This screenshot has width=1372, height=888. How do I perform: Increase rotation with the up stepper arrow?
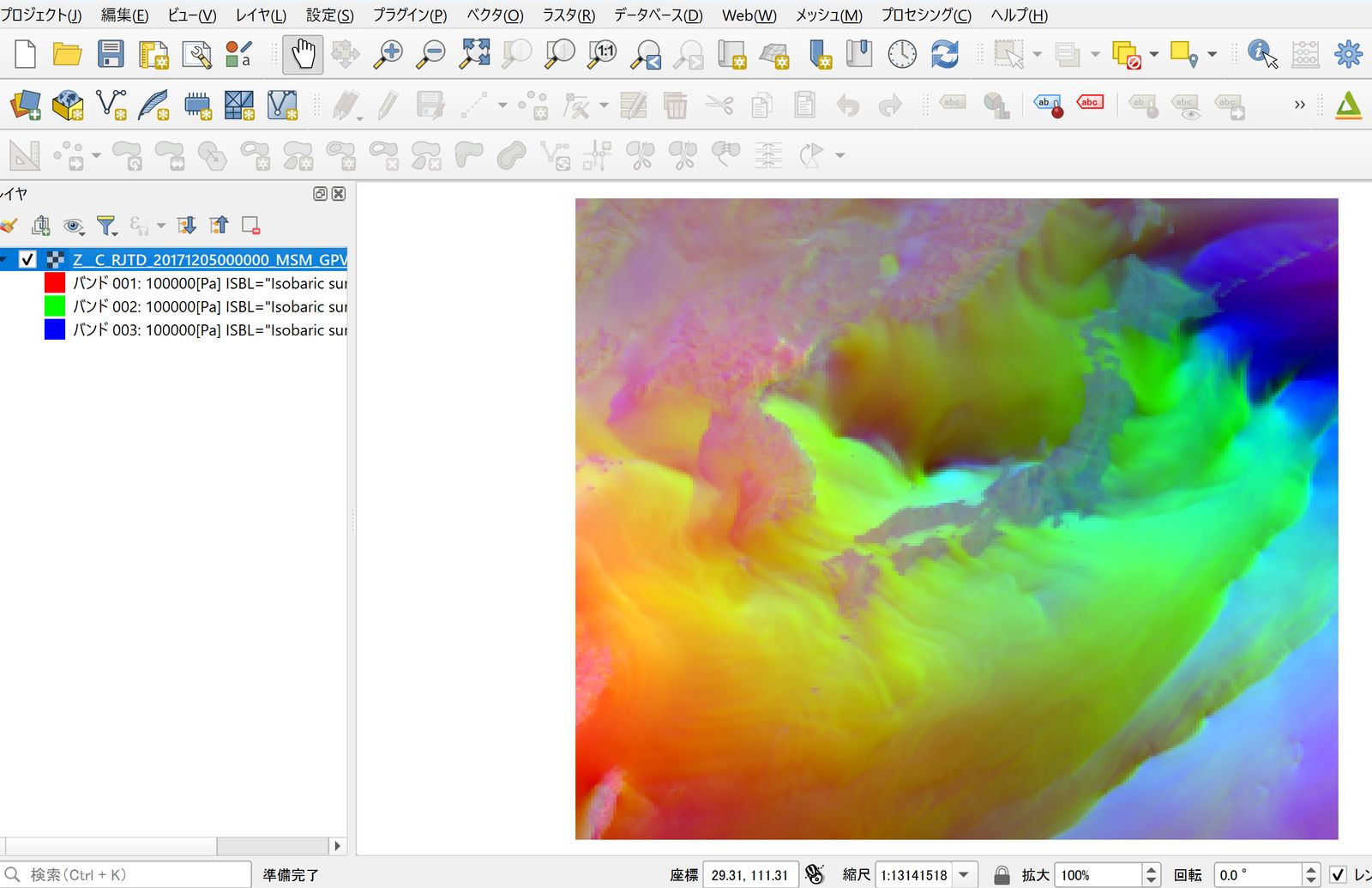[x=1310, y=869]
